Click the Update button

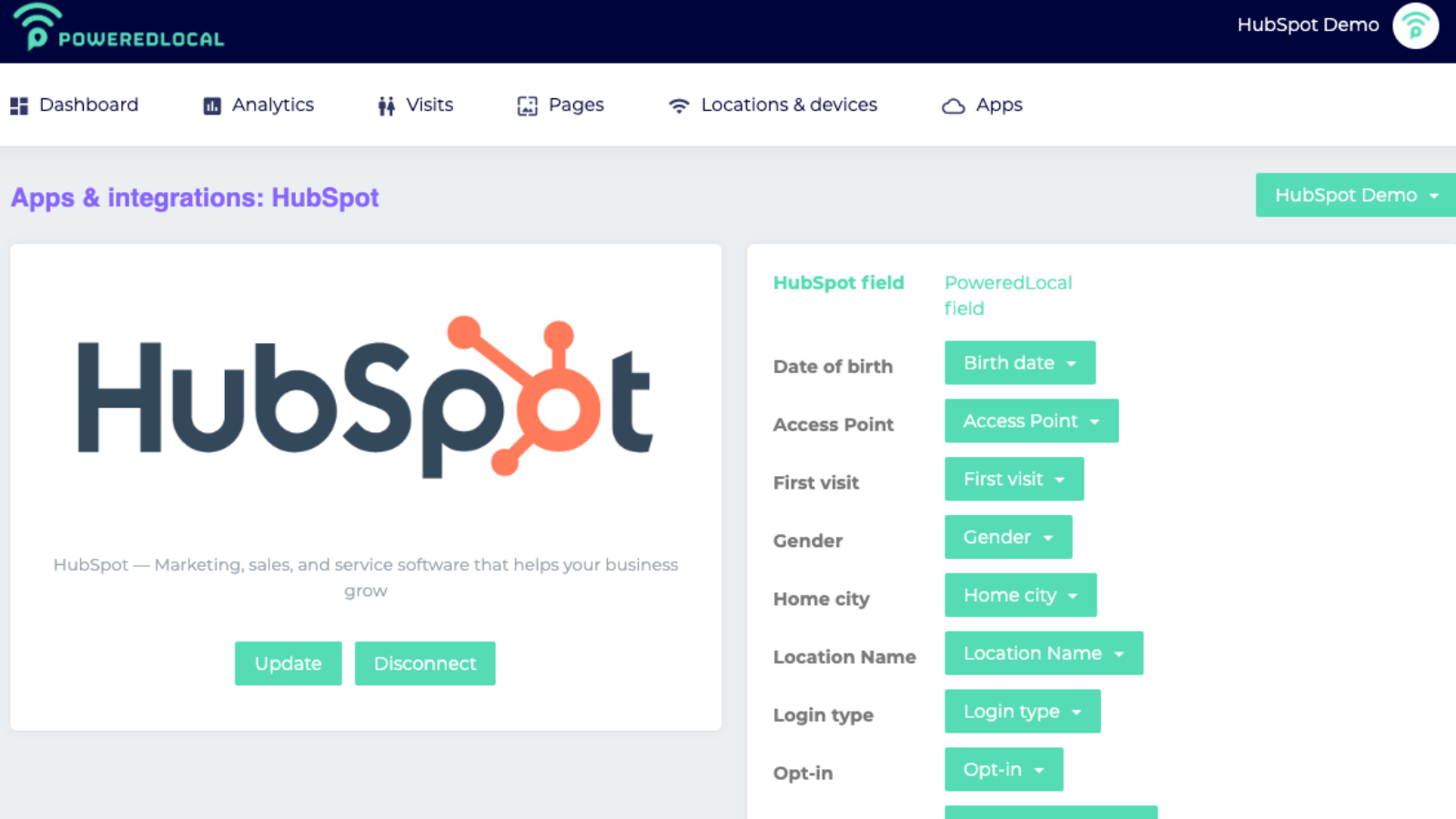point(288,663)
